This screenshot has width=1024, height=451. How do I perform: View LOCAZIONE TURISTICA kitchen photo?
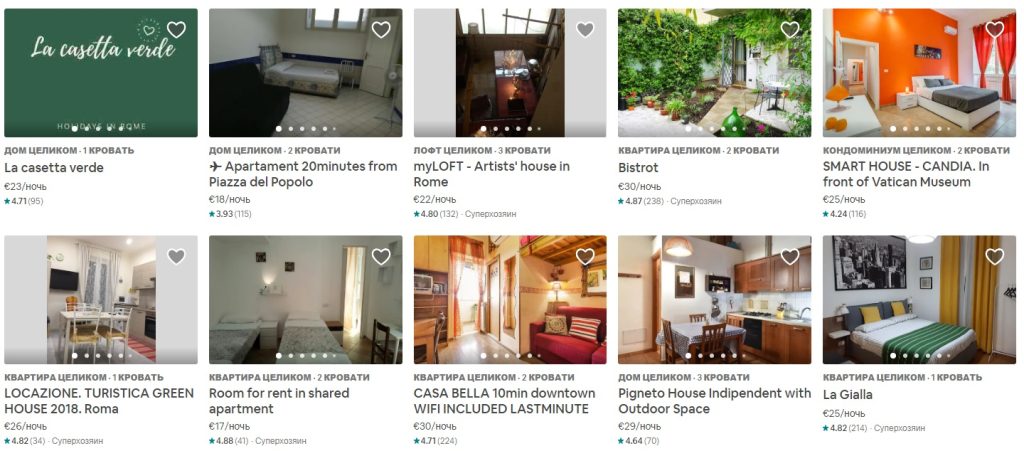tap(101, 300)
